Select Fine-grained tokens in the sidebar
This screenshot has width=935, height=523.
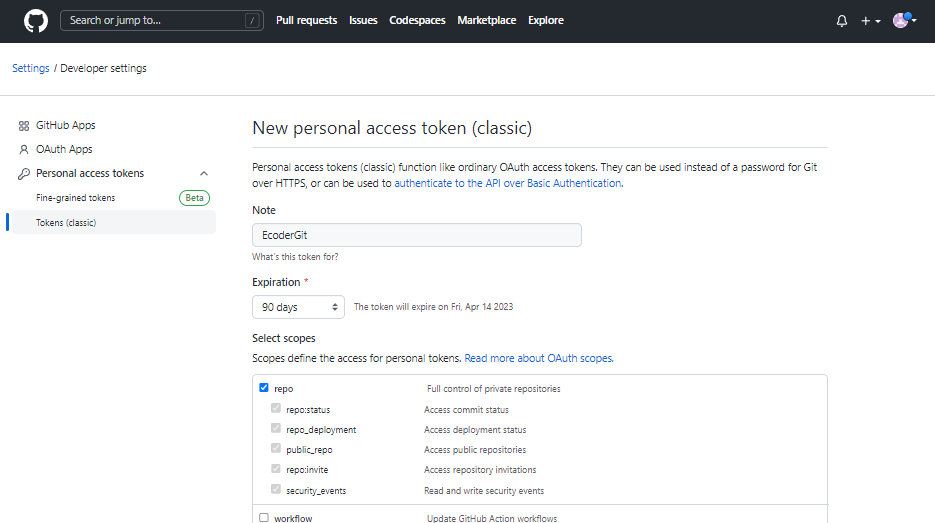(76, 198)
